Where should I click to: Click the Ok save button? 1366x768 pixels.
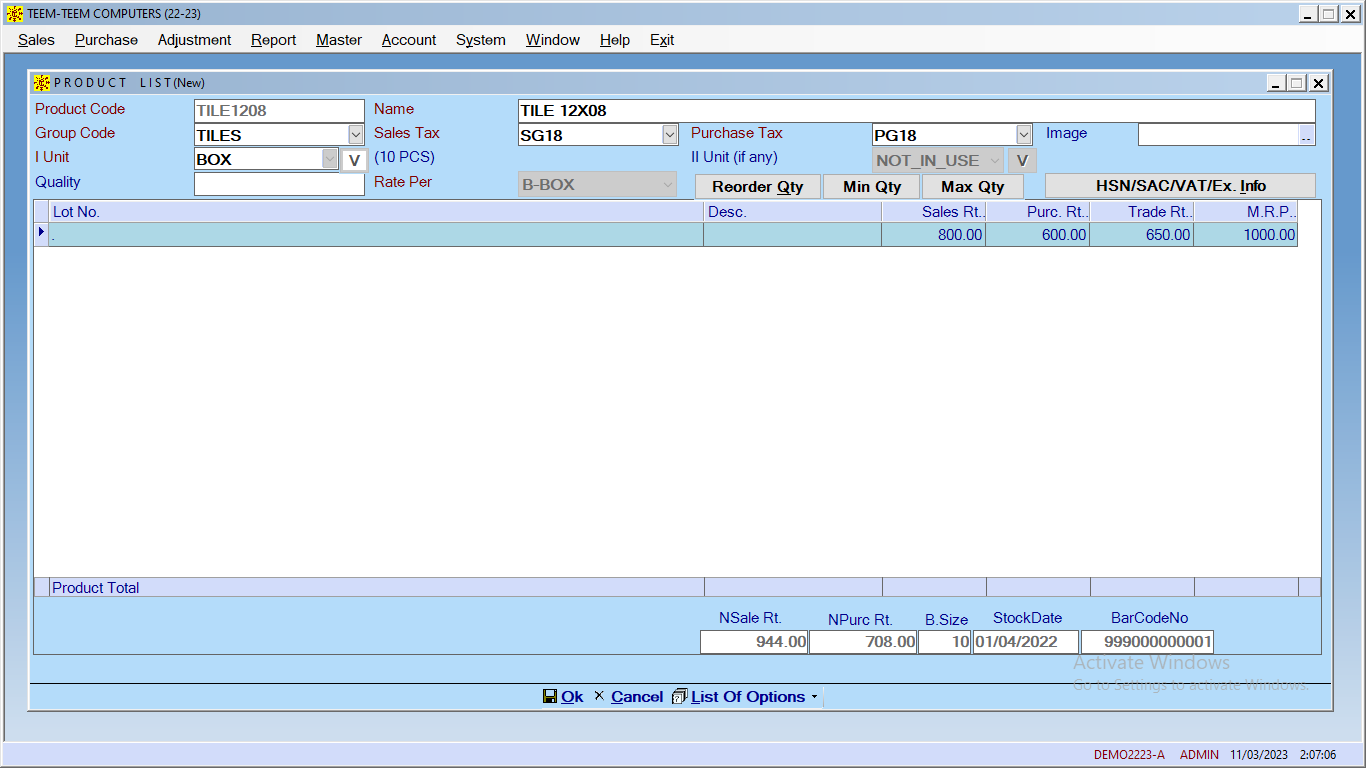click(x=563, y=697)
